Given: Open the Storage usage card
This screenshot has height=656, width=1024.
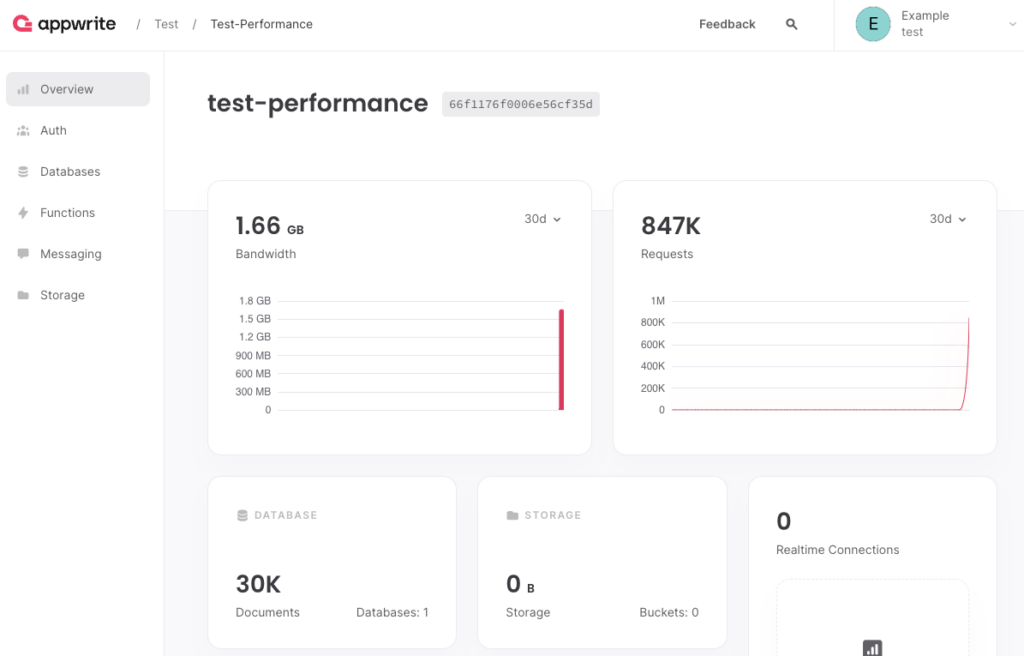Looking at the screenshot, I should coord(602,562).
